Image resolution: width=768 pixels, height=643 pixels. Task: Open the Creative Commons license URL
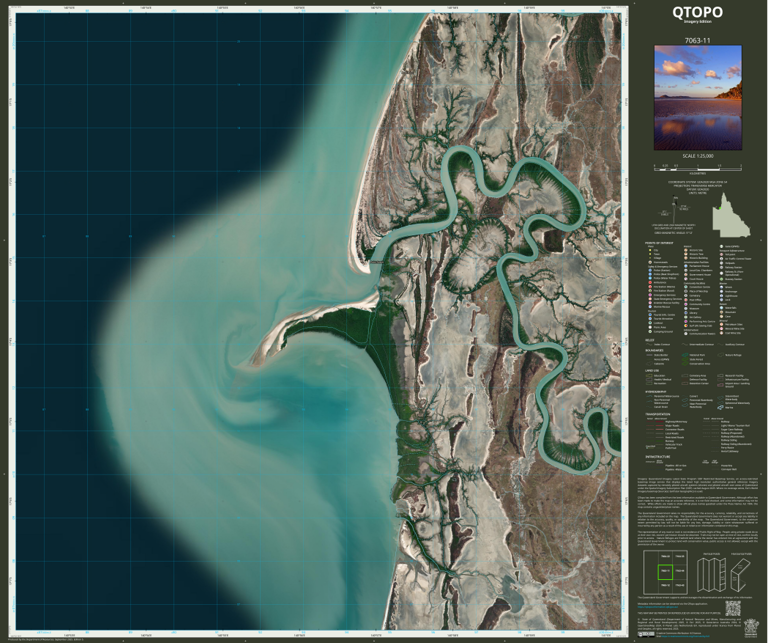685,636
